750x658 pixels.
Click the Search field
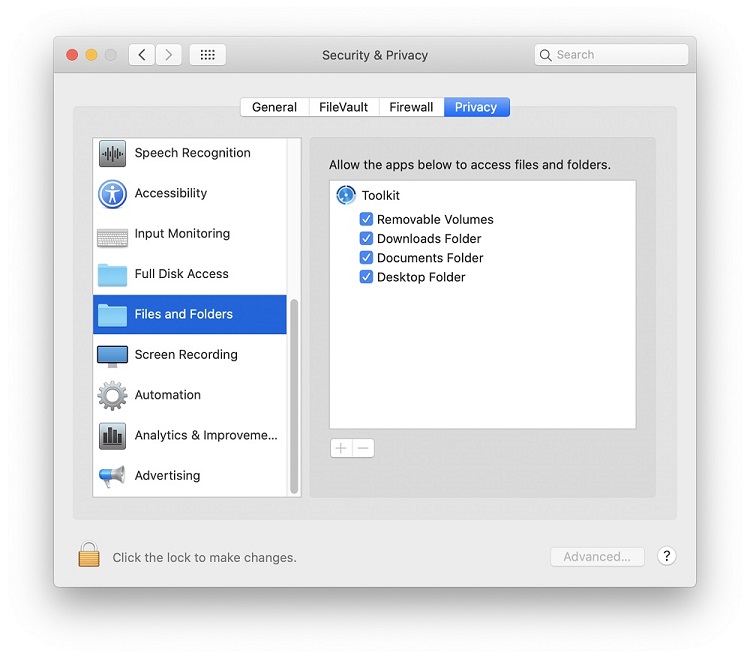611,55
